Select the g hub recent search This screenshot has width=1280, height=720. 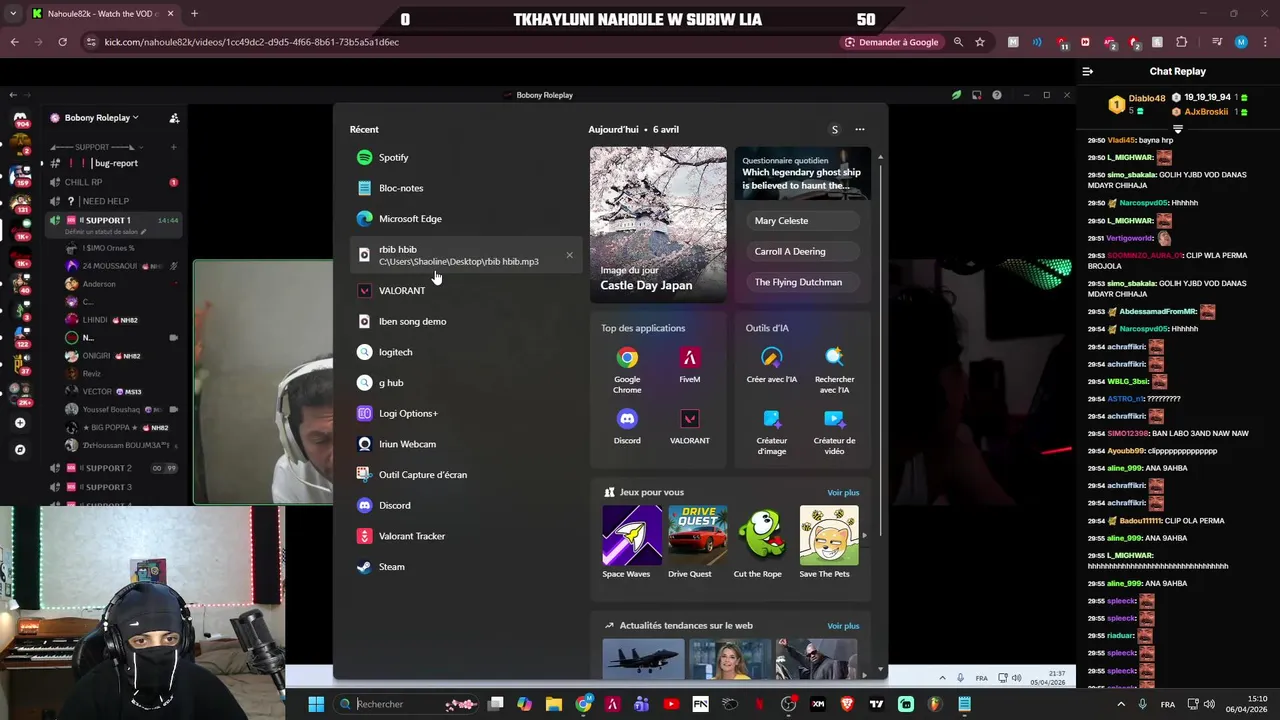(465, 383)
